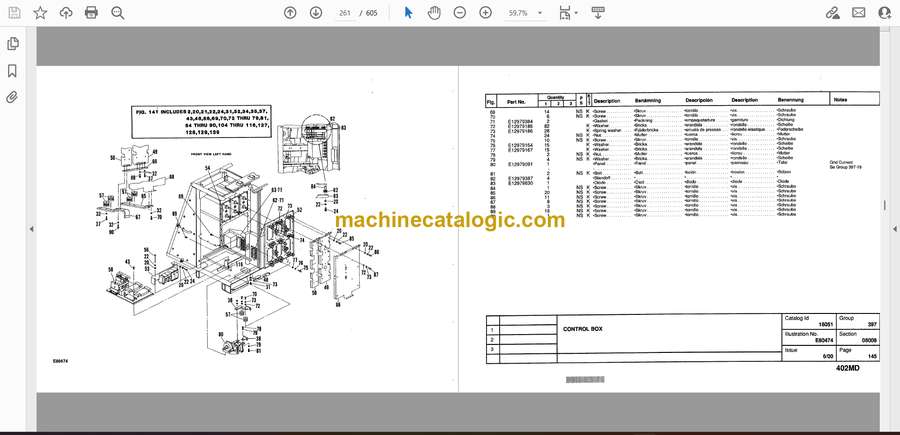Open the share with others icon
Image resolution: width=900 pixels, height=435 pixels.
[x=885, y=13]
